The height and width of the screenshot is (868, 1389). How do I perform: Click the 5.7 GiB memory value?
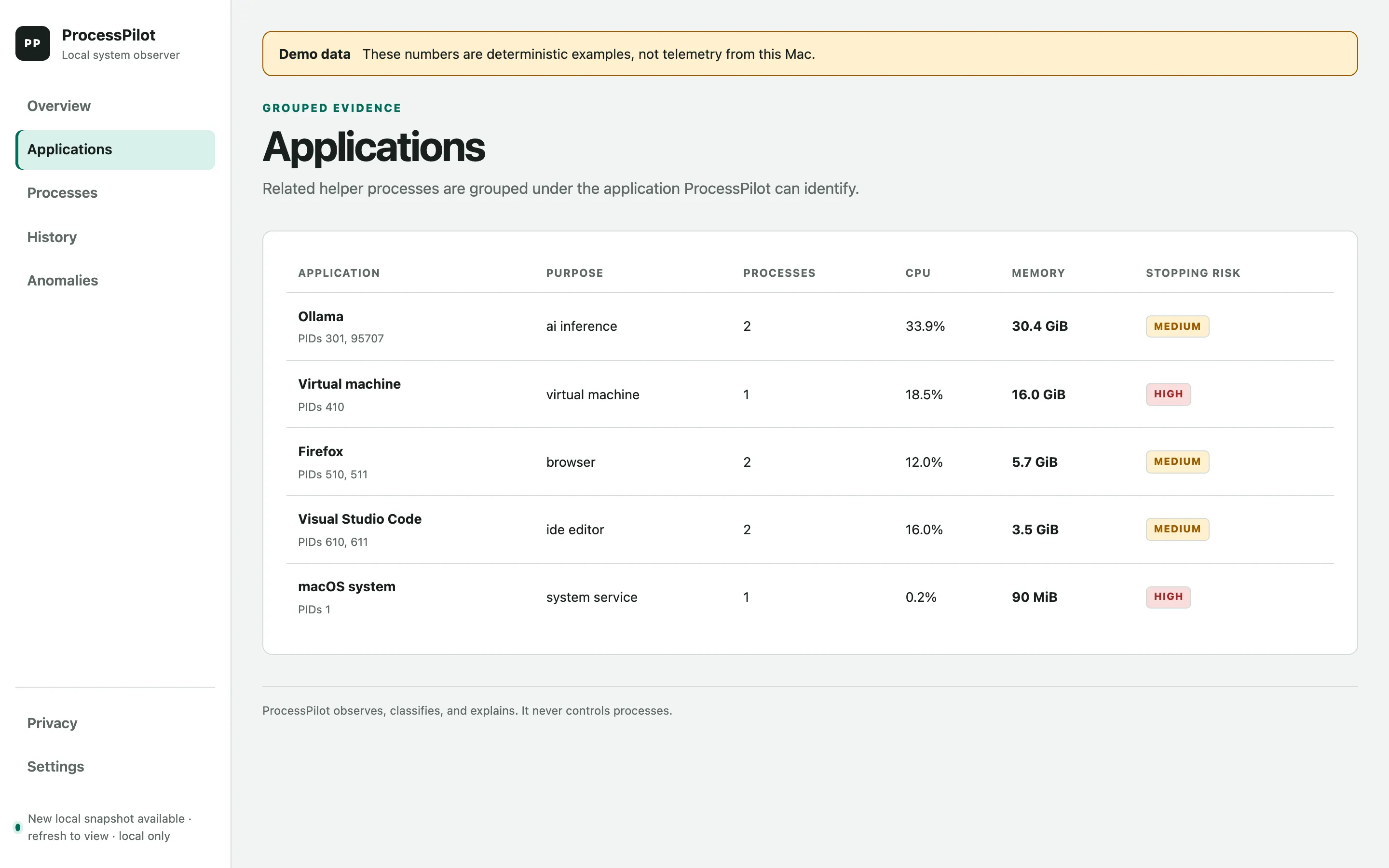tap(1035, 463)
